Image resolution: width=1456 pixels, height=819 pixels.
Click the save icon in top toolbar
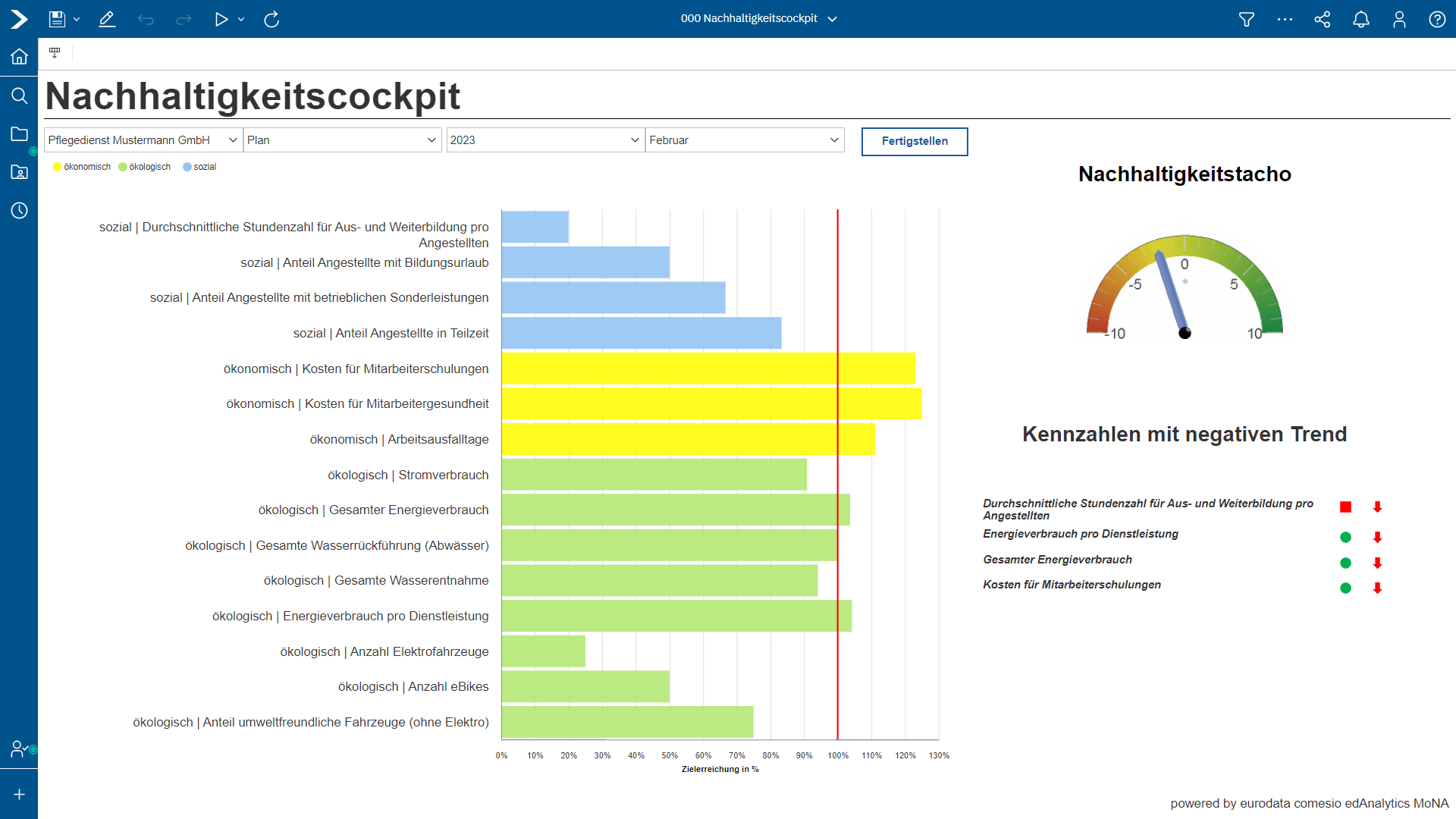click(x=57, y=19)
